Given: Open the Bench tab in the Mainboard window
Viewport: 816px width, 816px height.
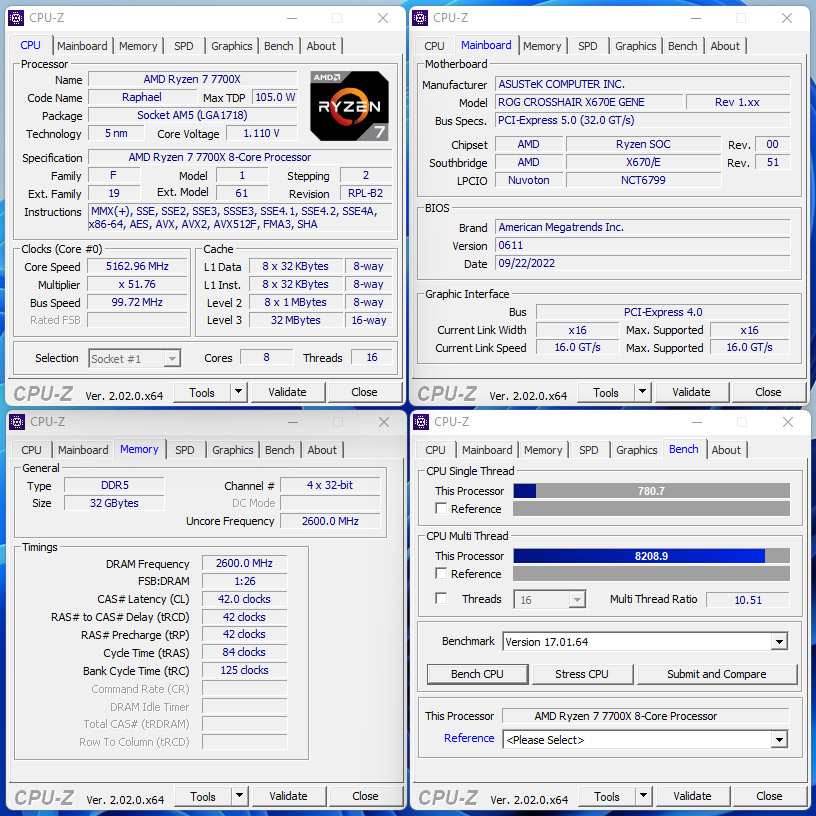Looking at the screenshot, I should click(682, 46).
